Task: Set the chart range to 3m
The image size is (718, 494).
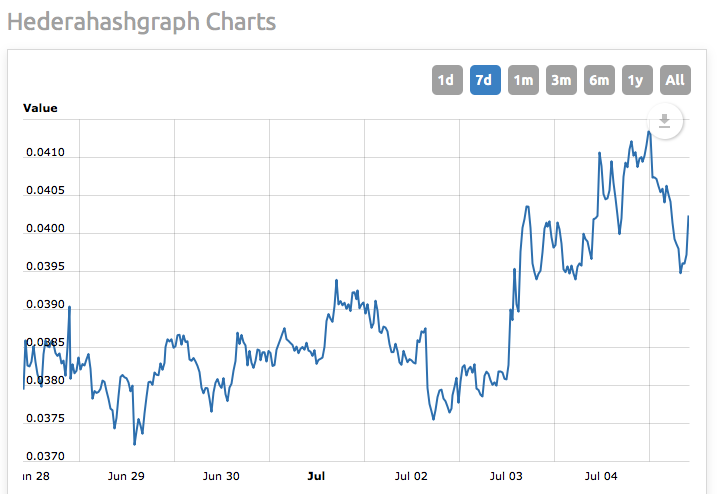Action: pos(561,80)
